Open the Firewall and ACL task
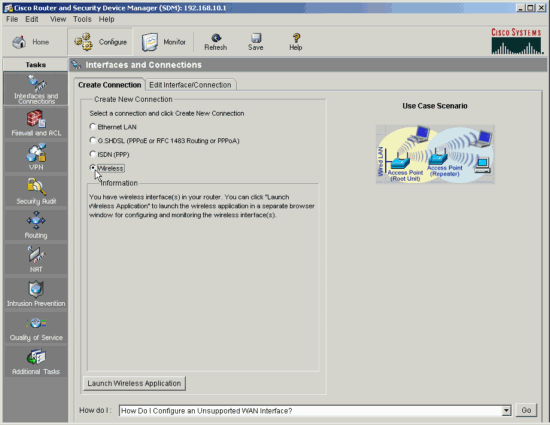 (x=36, y=123)
